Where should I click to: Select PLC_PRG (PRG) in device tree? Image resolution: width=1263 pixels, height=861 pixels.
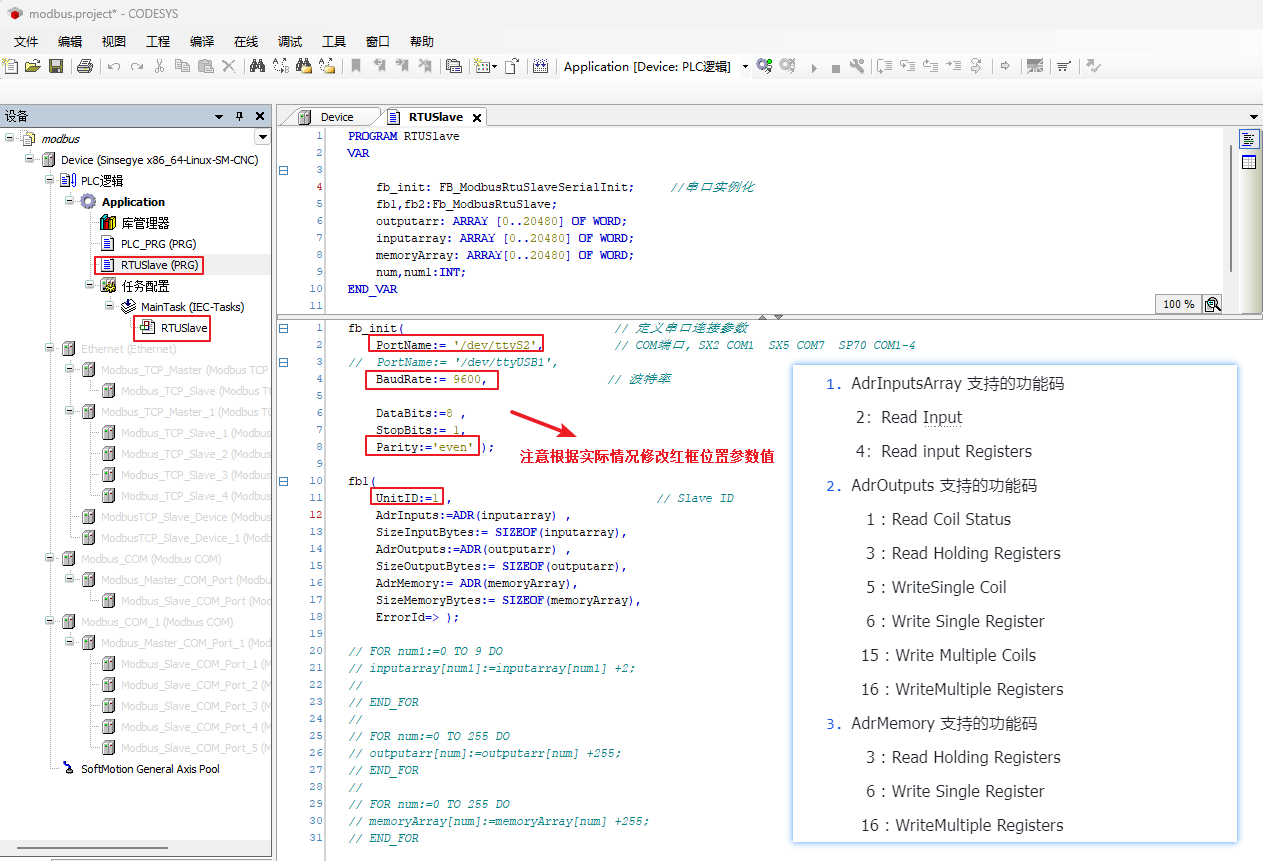click(158, 244)
